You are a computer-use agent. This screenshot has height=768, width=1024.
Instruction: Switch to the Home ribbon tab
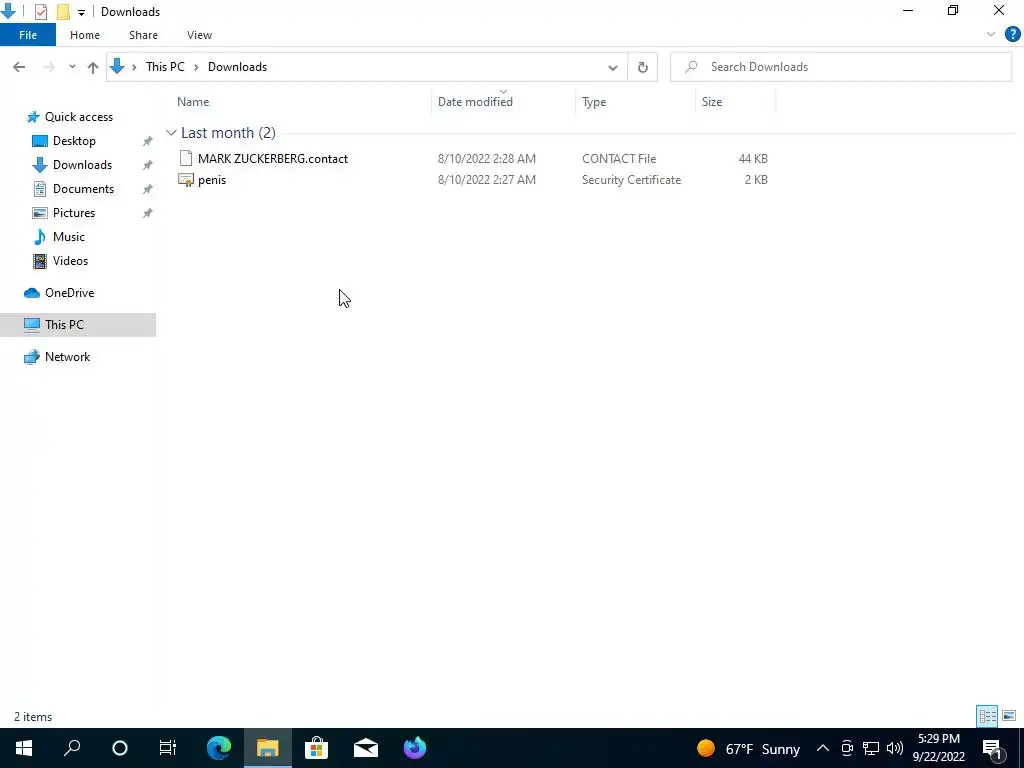tap(85, 35)
